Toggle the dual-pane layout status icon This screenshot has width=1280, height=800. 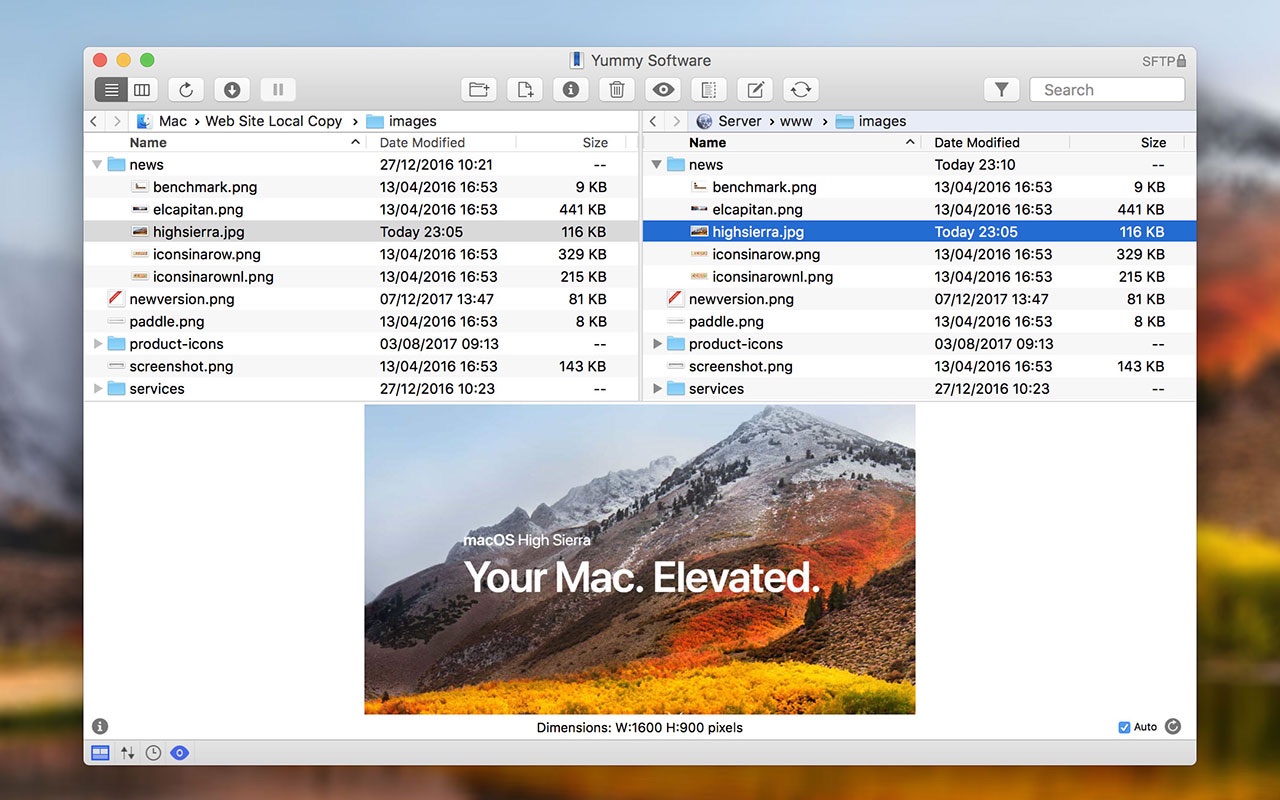100,753
